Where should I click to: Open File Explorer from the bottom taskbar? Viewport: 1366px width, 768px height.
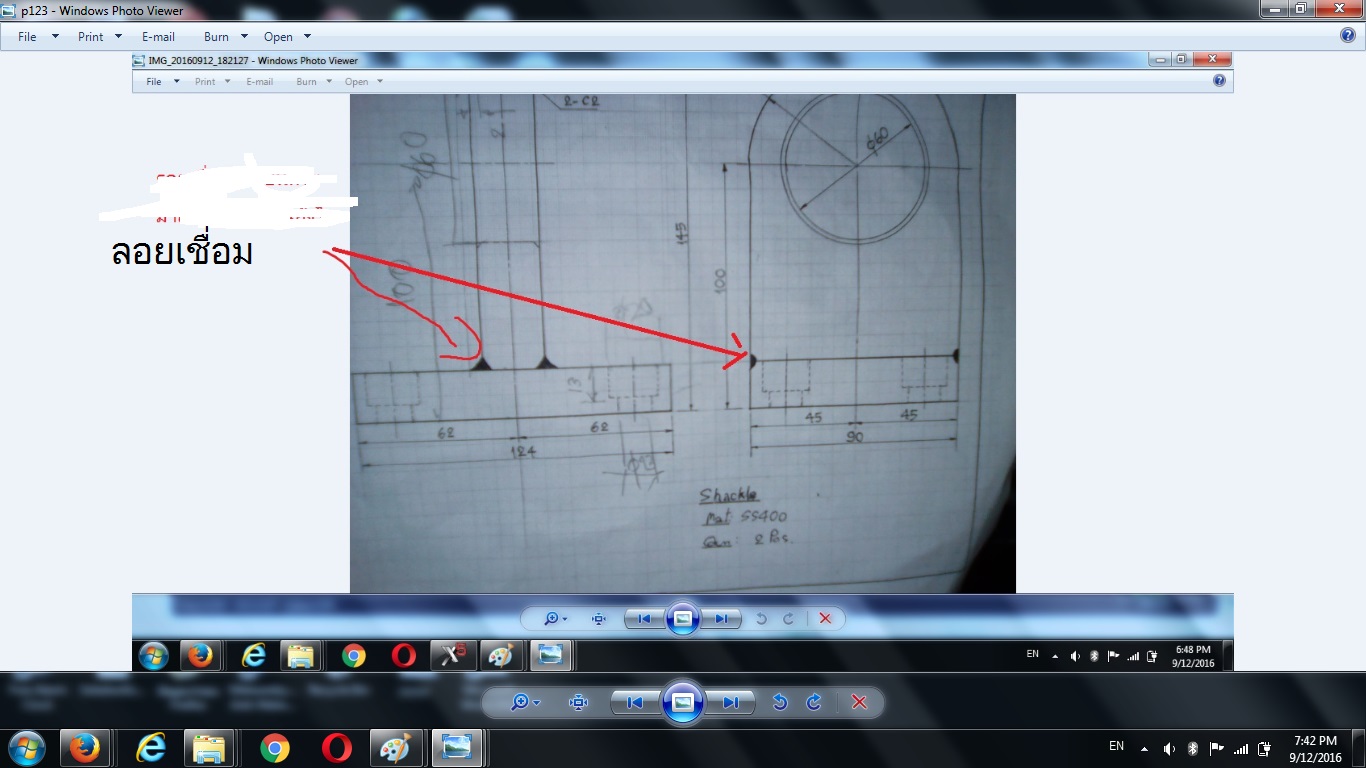pyautogui.click(x=211, y=748)
